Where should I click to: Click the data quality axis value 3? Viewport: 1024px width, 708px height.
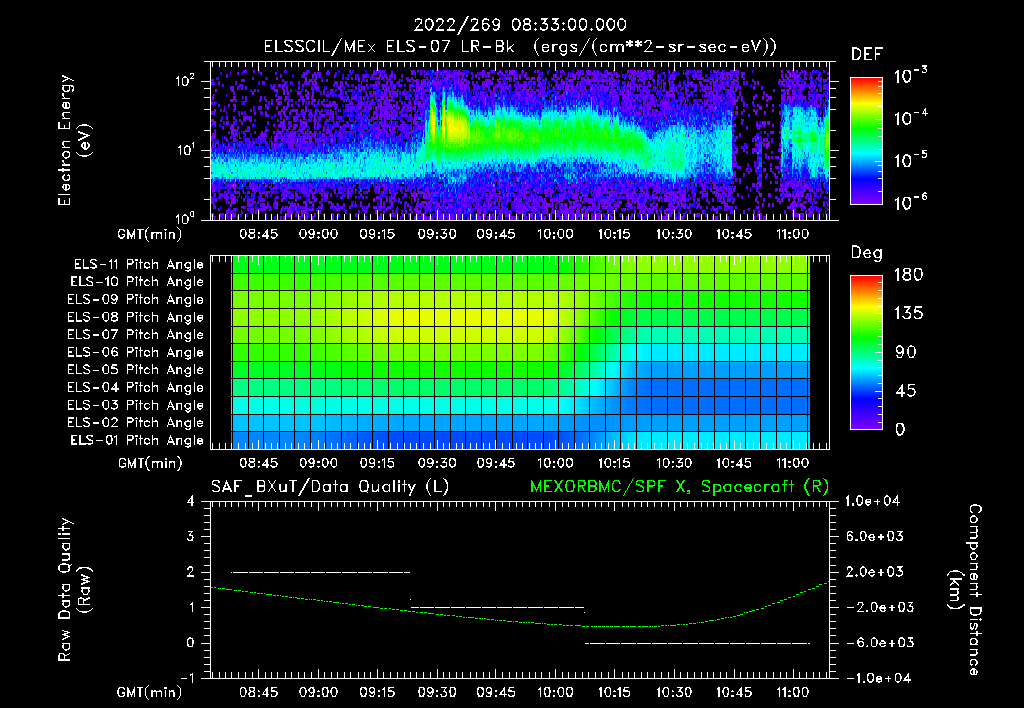pos(191,536)
